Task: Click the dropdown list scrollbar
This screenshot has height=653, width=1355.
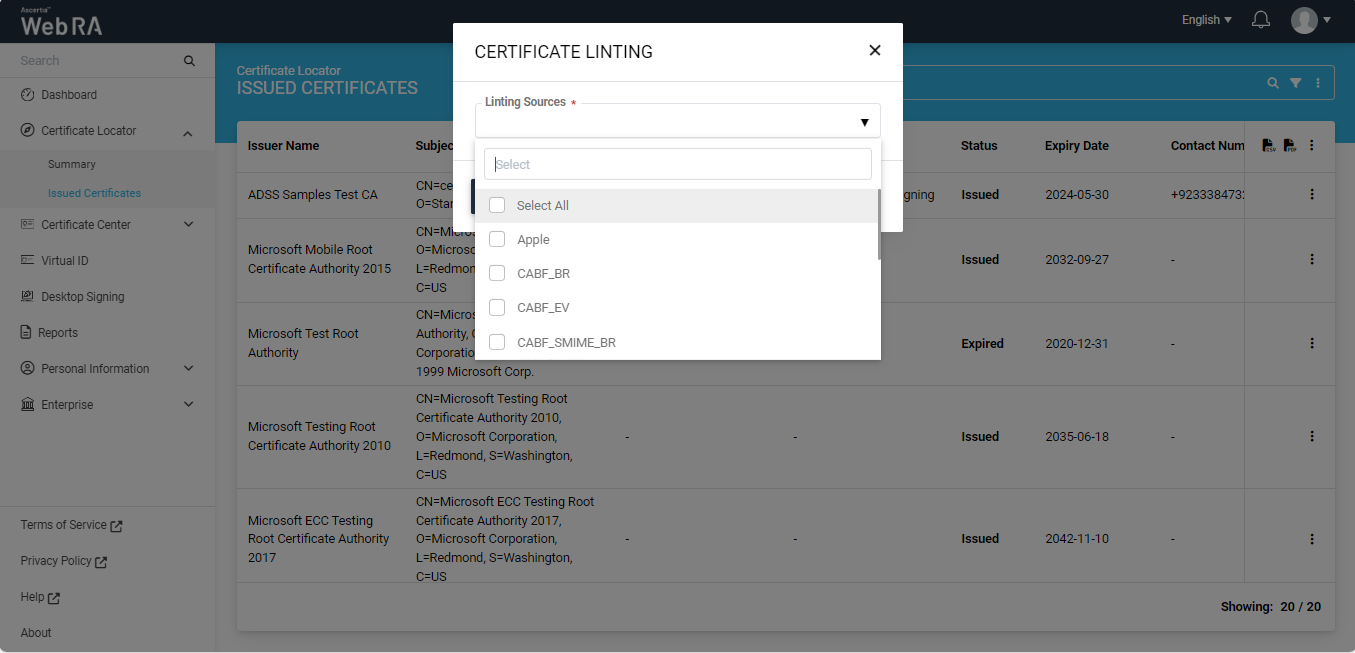Action: coord(879,225)
